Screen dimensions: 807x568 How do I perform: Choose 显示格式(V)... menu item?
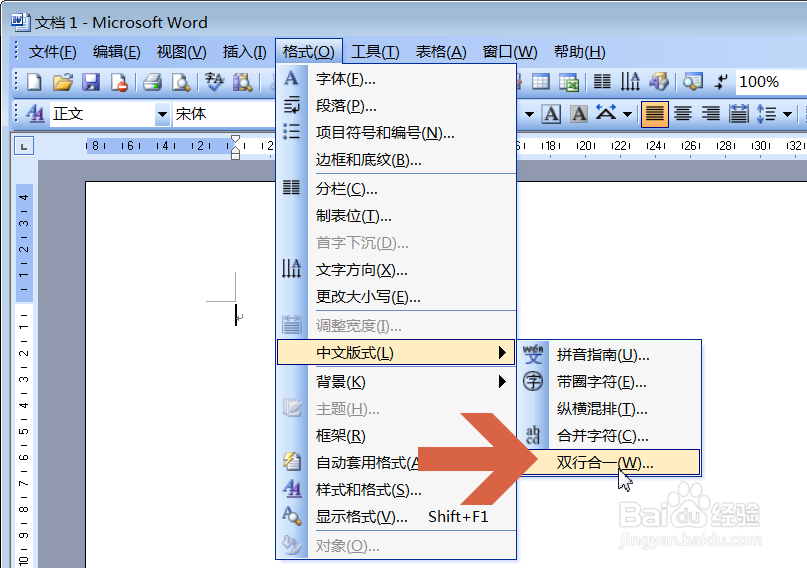coord(396,517)
